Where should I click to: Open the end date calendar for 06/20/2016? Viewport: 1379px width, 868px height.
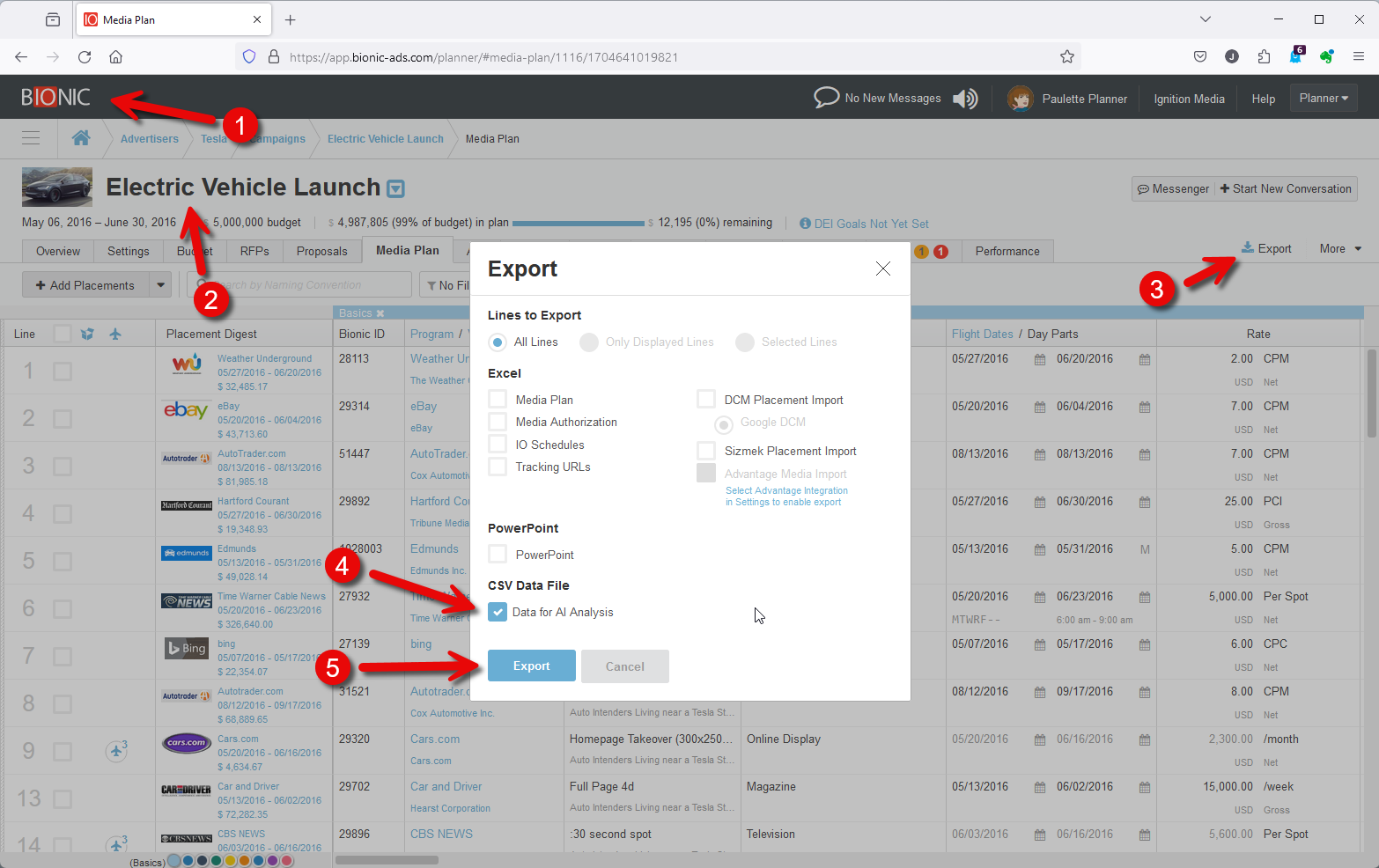pyautogui.click(x=1145, y=359)
